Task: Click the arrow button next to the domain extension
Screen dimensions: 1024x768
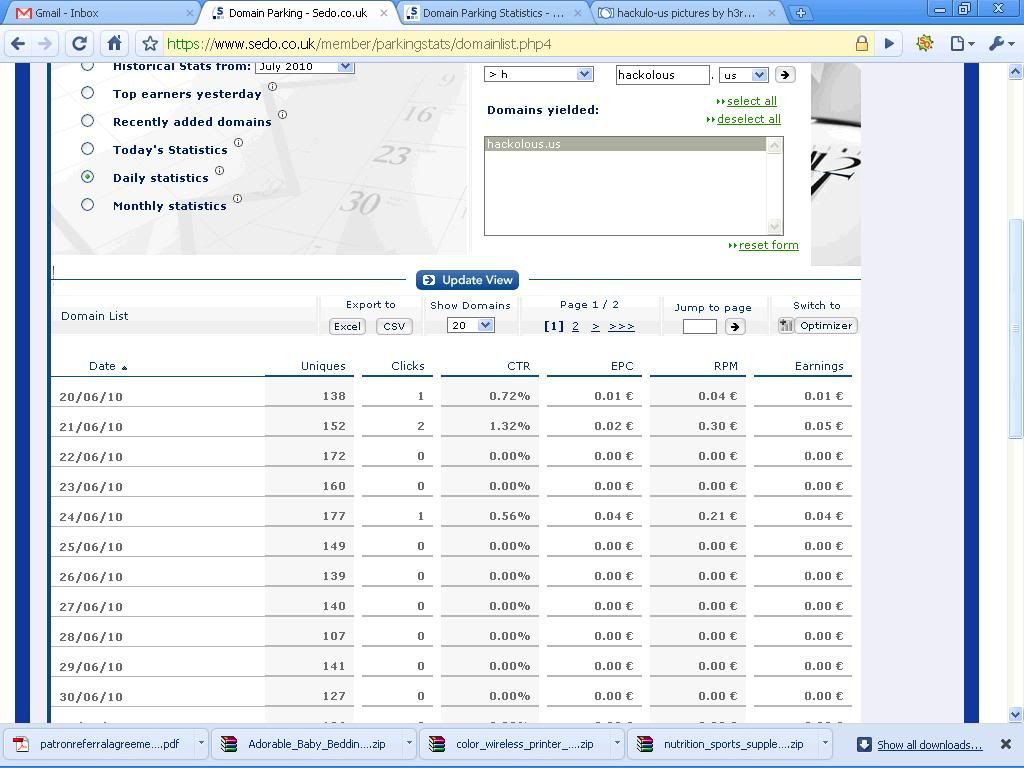Action: 785,75
